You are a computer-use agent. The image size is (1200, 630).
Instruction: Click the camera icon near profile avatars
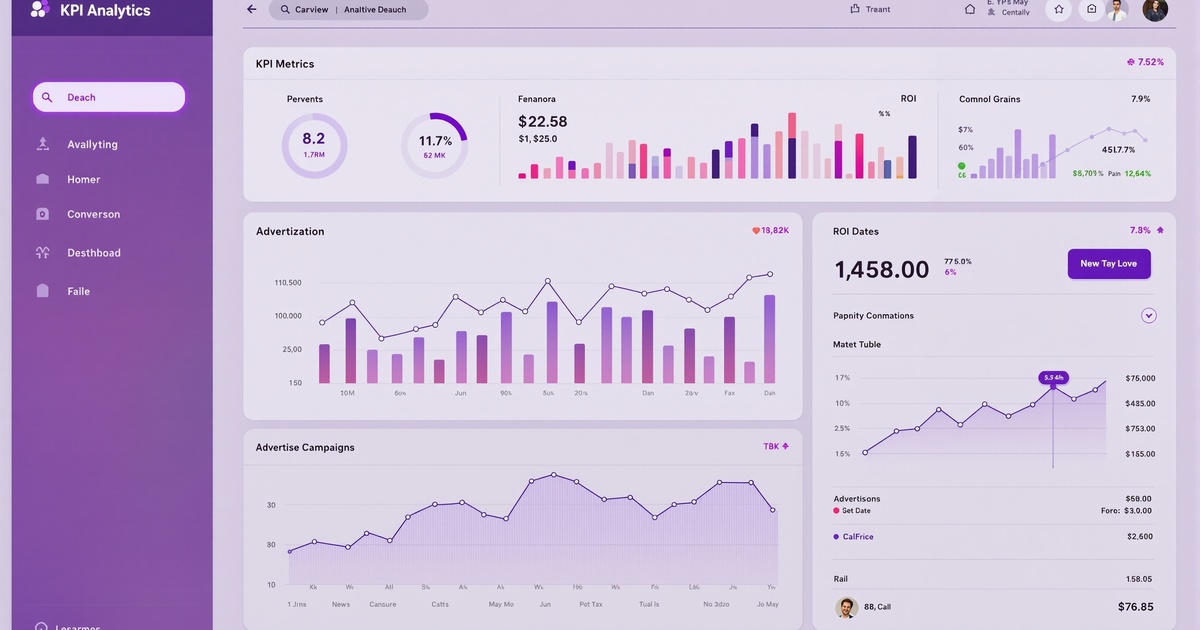click(x=1090, y=10)
